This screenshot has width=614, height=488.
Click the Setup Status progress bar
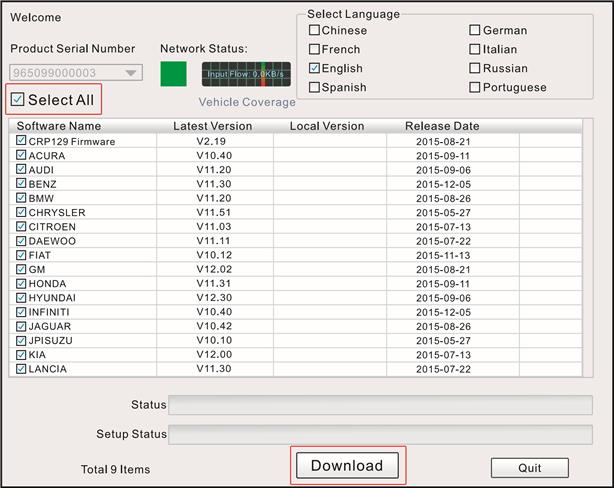pyautogui.click(x=380, y=434)
